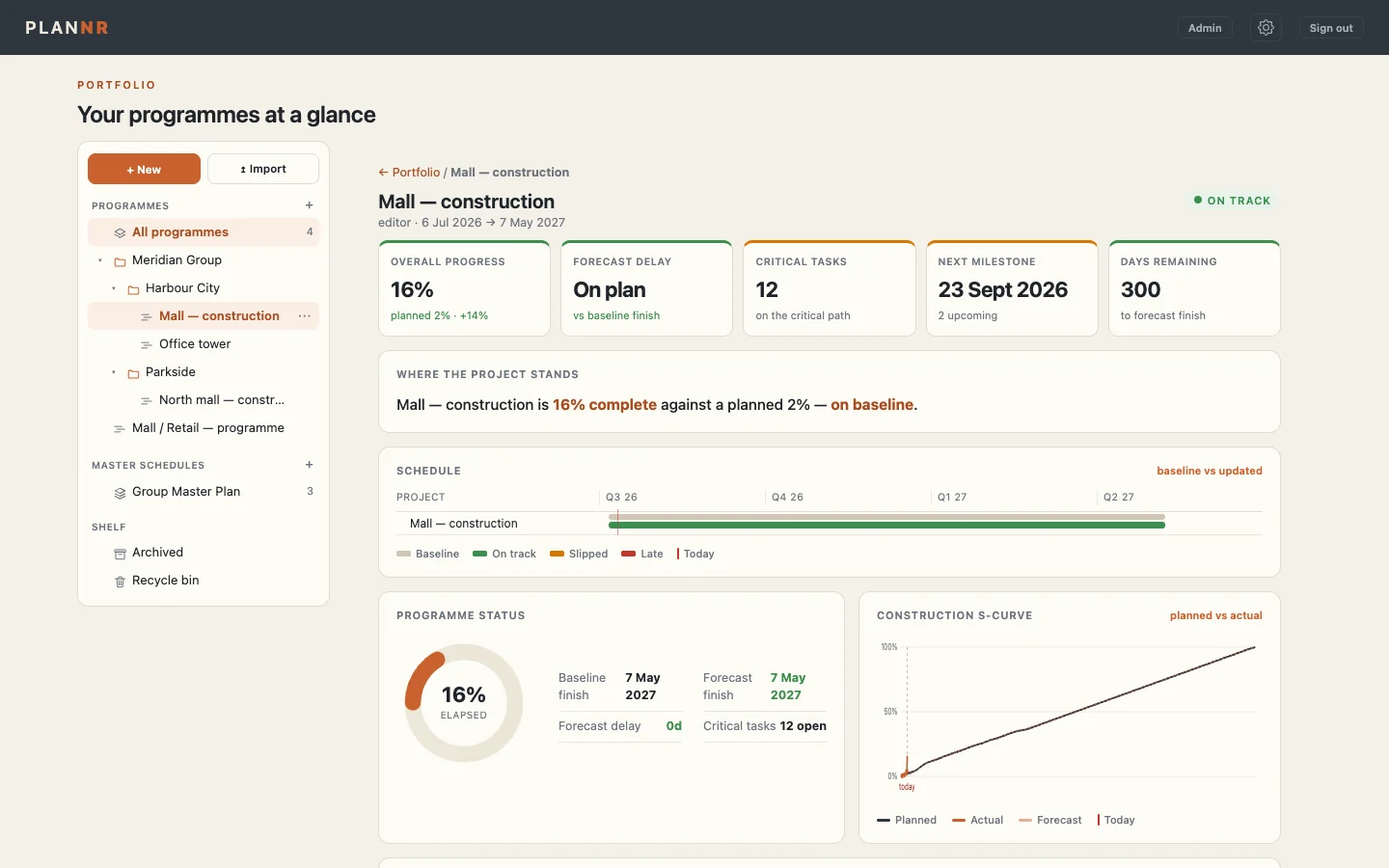Select the Meridian Group folder icon
The height and width of the screenshot is (868, 1389).
(x=120, y=261)
